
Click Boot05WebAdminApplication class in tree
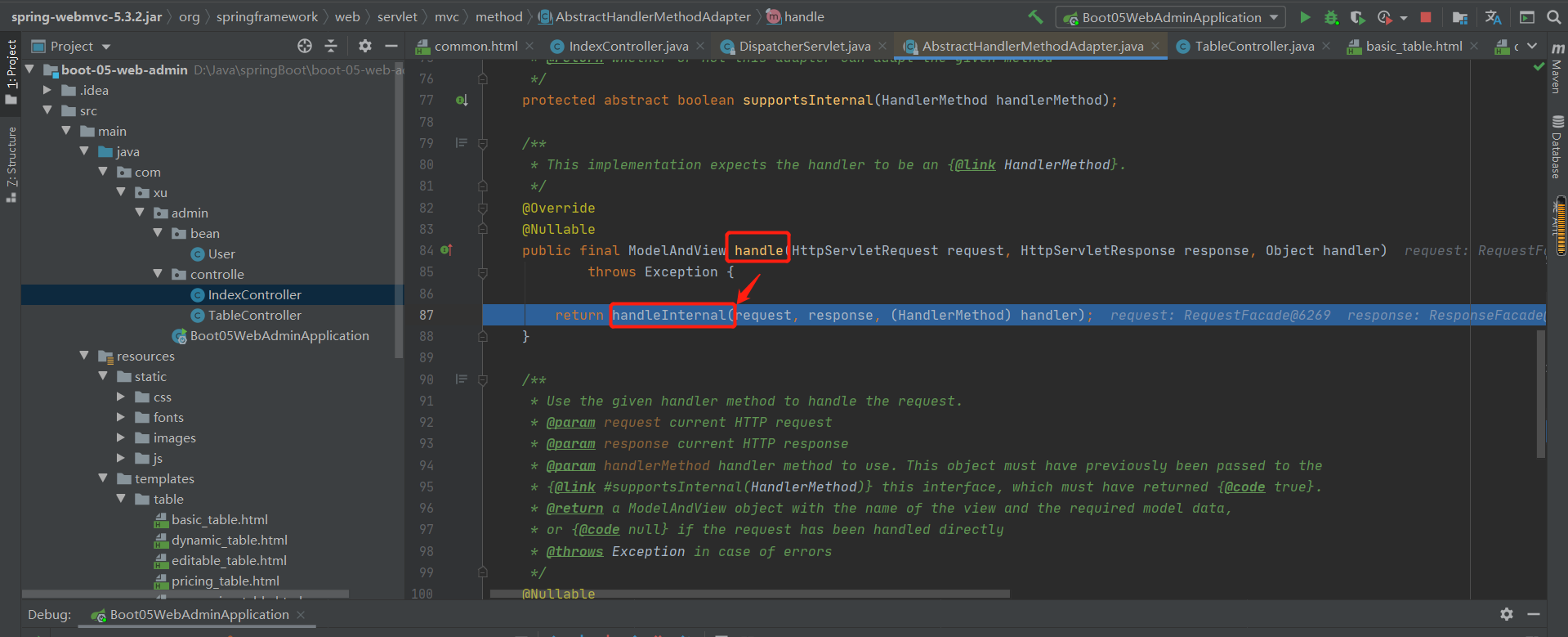(279, 335)
